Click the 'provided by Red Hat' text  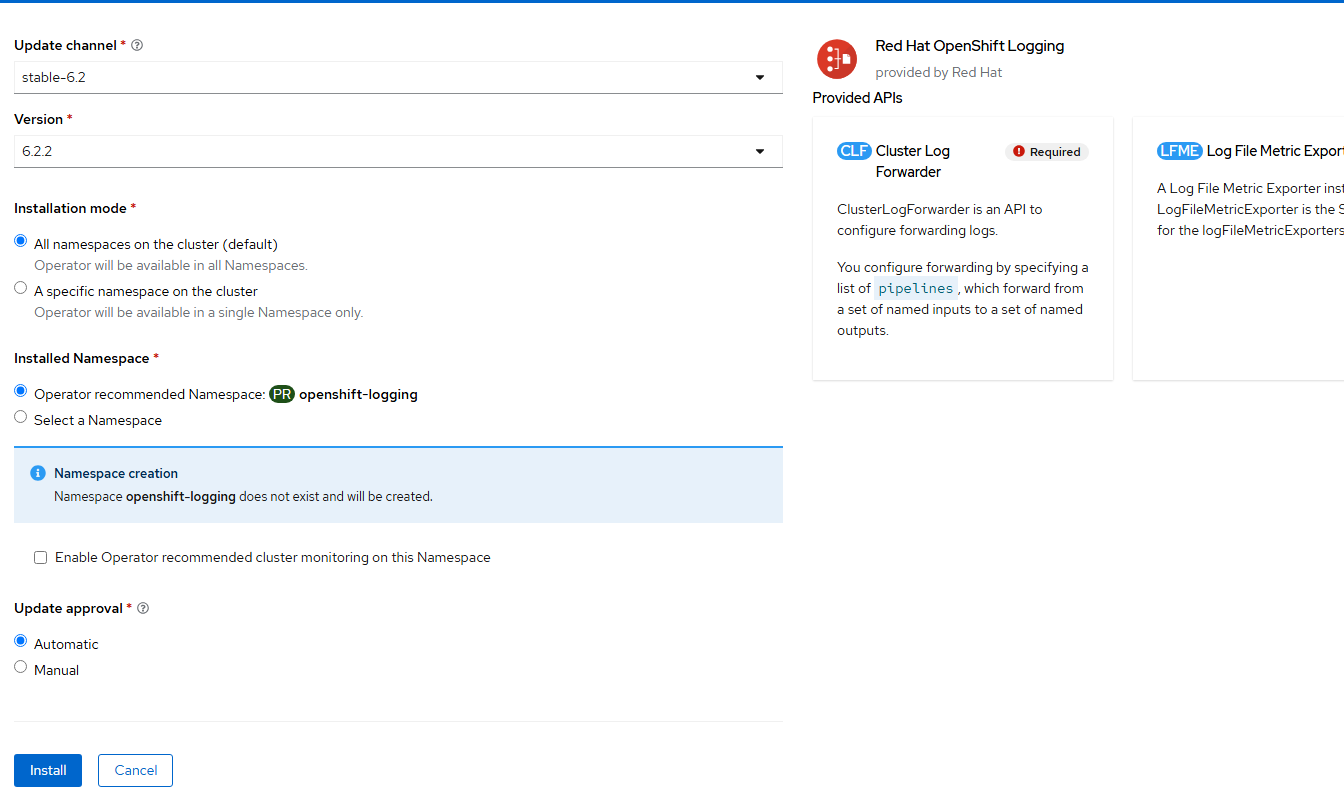pyautogui.click(x=938, y=72)
